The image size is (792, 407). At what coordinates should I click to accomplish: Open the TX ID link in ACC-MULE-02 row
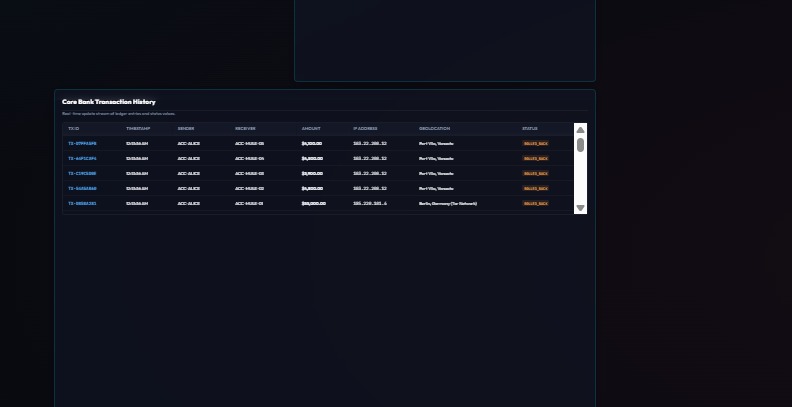82,188
